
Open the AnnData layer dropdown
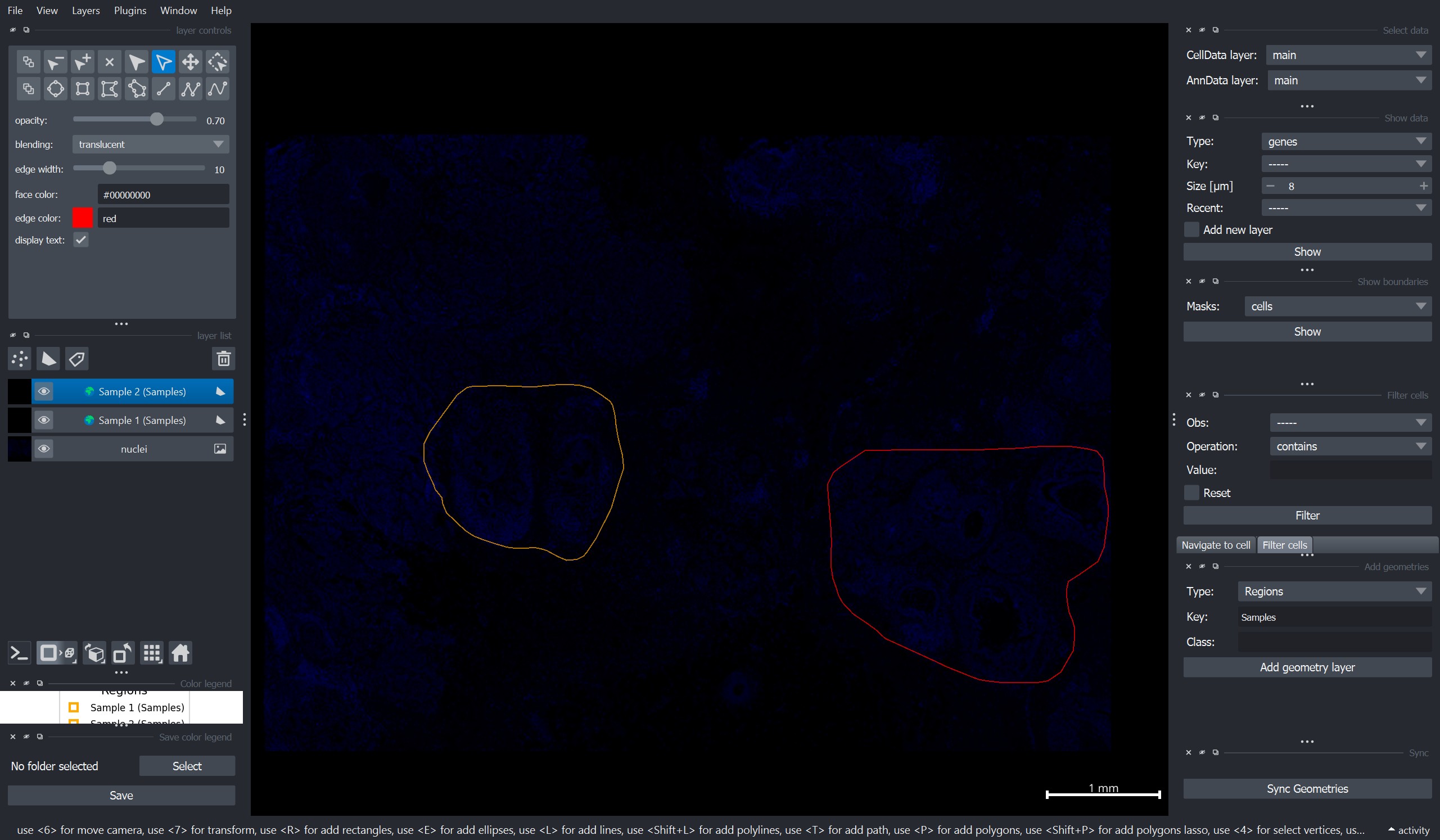[x=1349, y=80]
